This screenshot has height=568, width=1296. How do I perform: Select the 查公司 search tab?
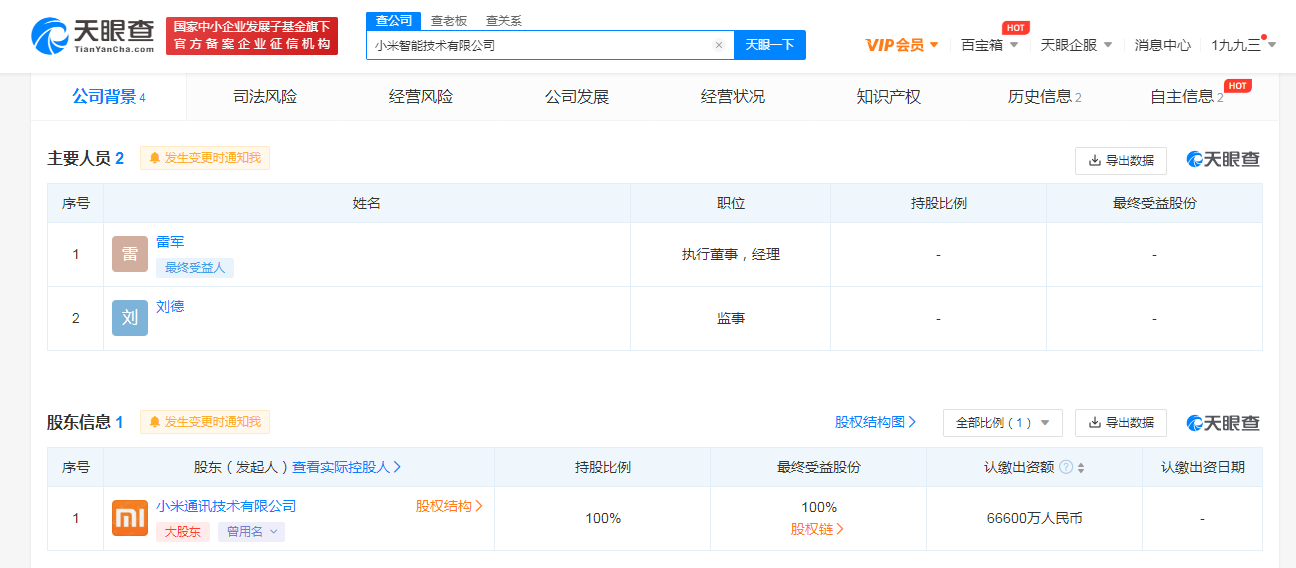[x=394, y=21]
